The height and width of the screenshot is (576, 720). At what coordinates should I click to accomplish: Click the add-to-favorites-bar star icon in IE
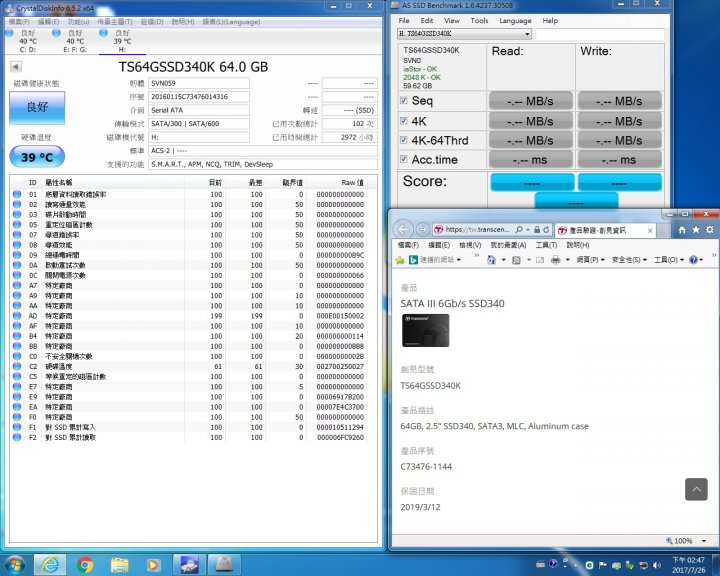click(x=399, y=260)
